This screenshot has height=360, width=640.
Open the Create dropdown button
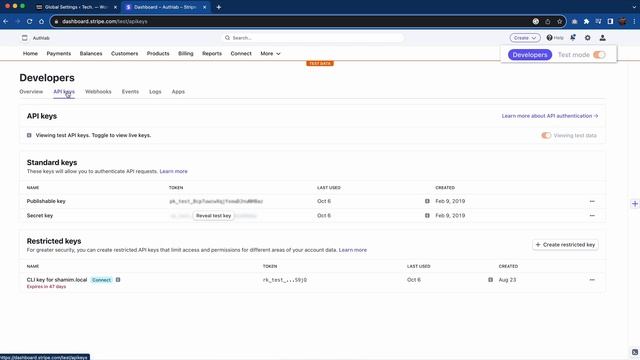click(x=525, y=38)
